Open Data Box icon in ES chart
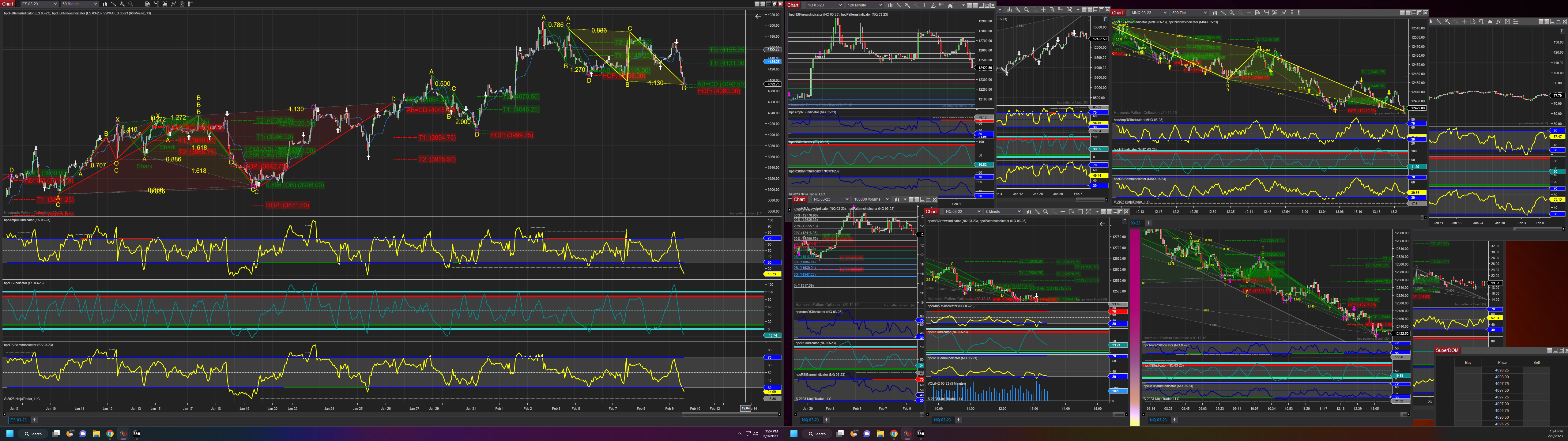Viewport: 1568px width, 441px height. 148,4
